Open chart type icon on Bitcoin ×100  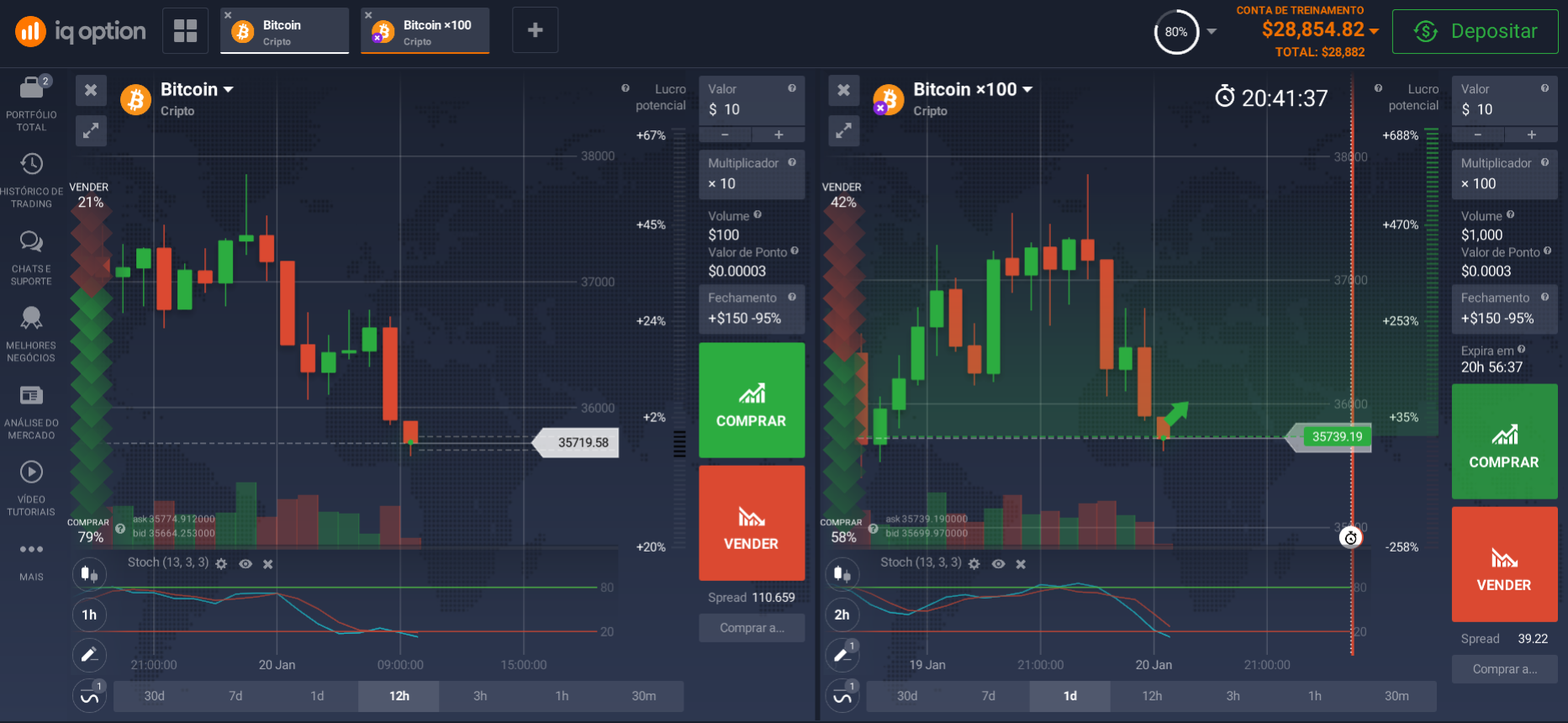(842, 574)
